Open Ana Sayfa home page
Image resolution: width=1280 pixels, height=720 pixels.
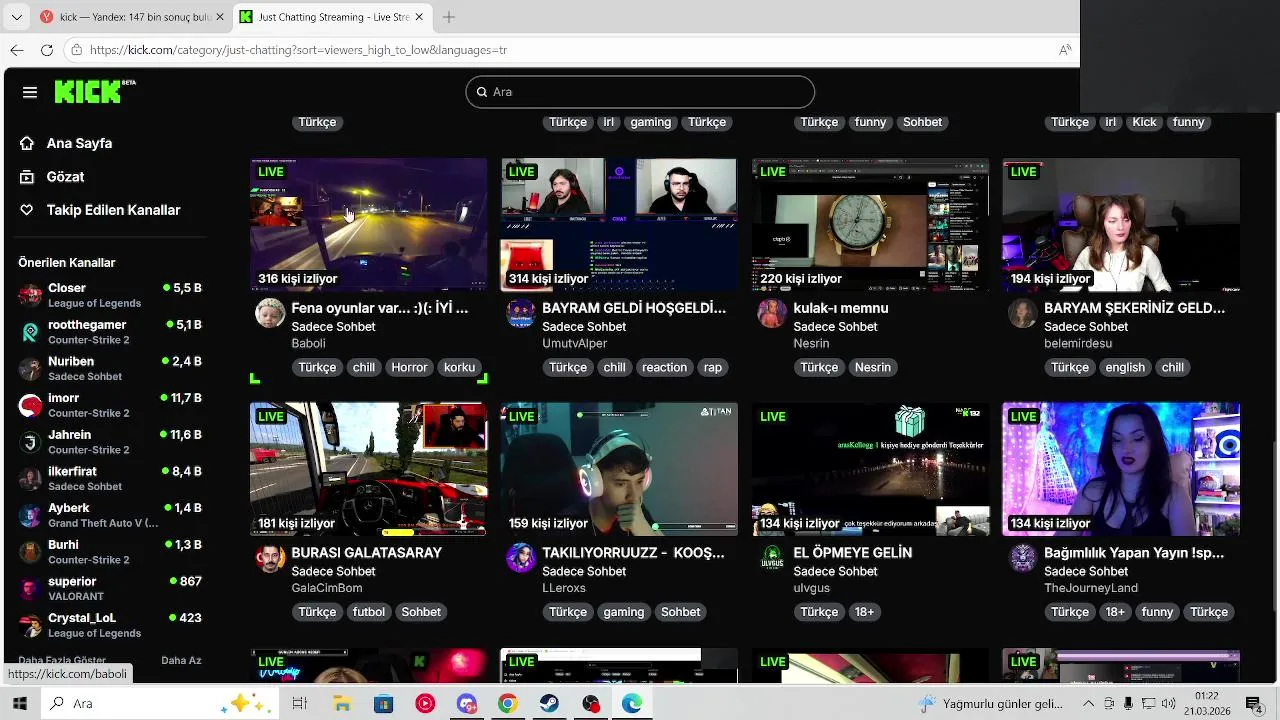point(79,143)
